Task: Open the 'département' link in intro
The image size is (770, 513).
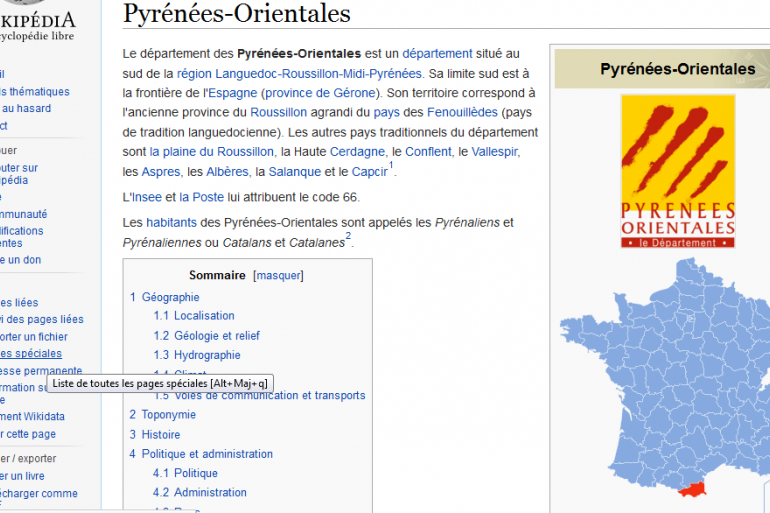Action: [x=437, y=53]
